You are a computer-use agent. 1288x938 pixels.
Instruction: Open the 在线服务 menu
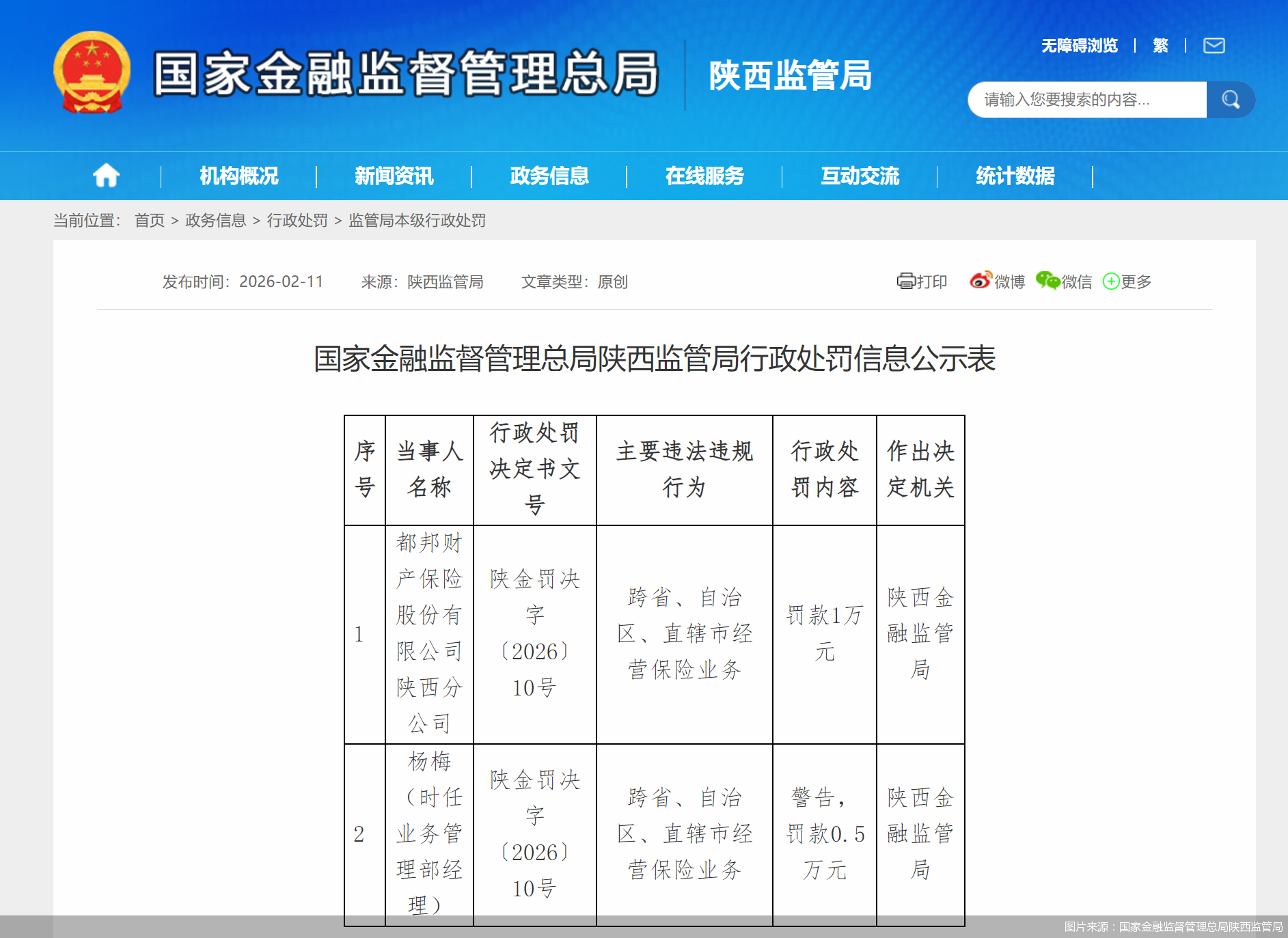coord(704,176)
